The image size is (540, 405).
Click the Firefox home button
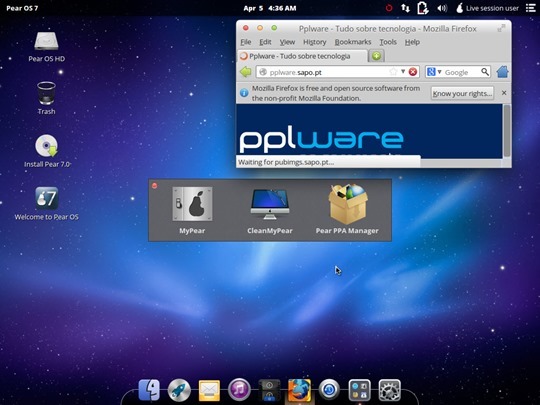tap(502, 72)
